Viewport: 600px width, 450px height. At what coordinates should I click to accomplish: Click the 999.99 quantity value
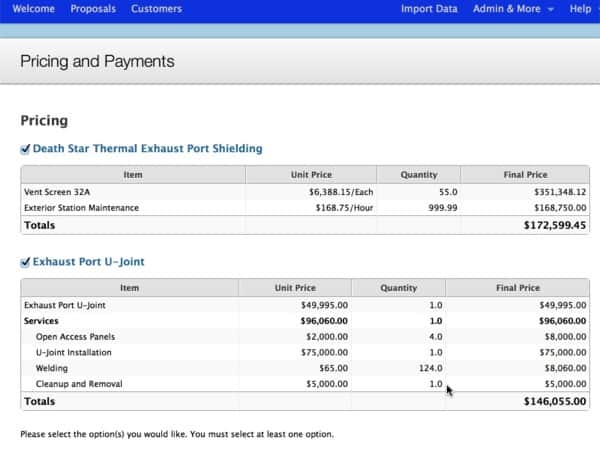coord(443,208)
